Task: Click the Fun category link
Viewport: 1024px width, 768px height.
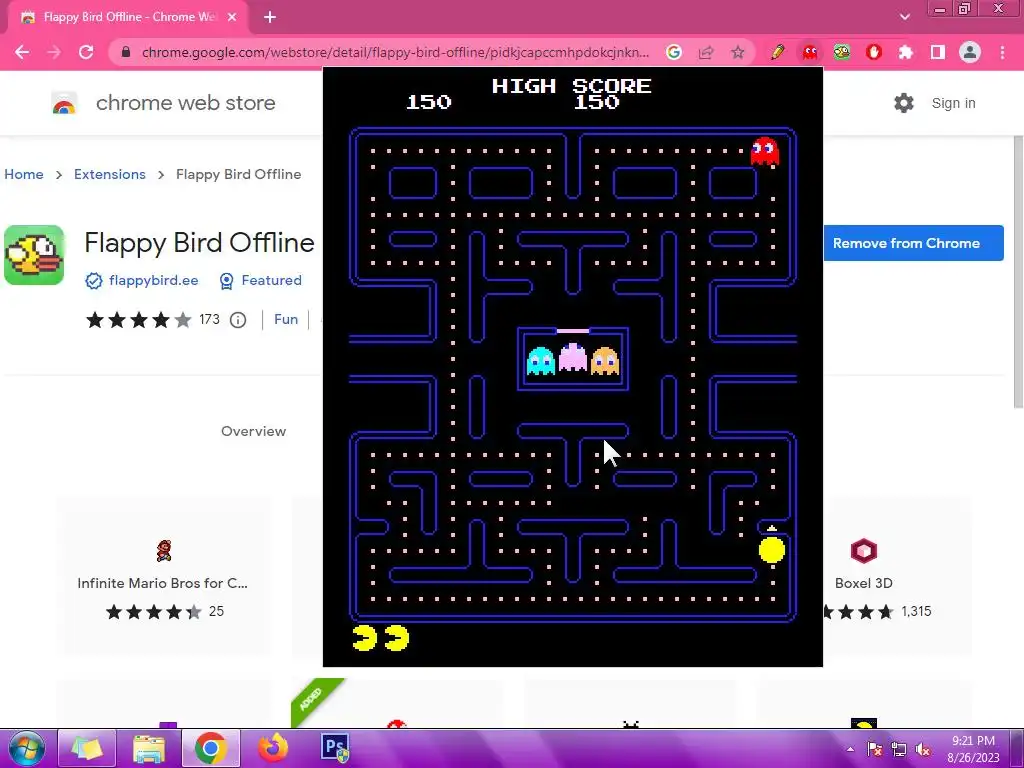Action: point(286,319)
